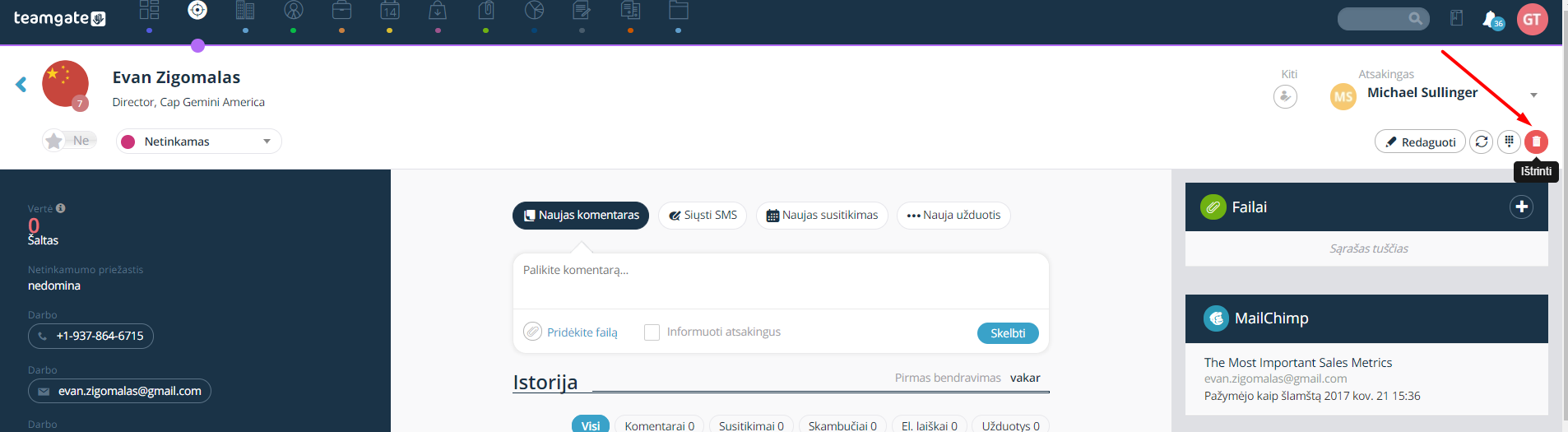Open the bookmark book icon near search

[1456, 18]
